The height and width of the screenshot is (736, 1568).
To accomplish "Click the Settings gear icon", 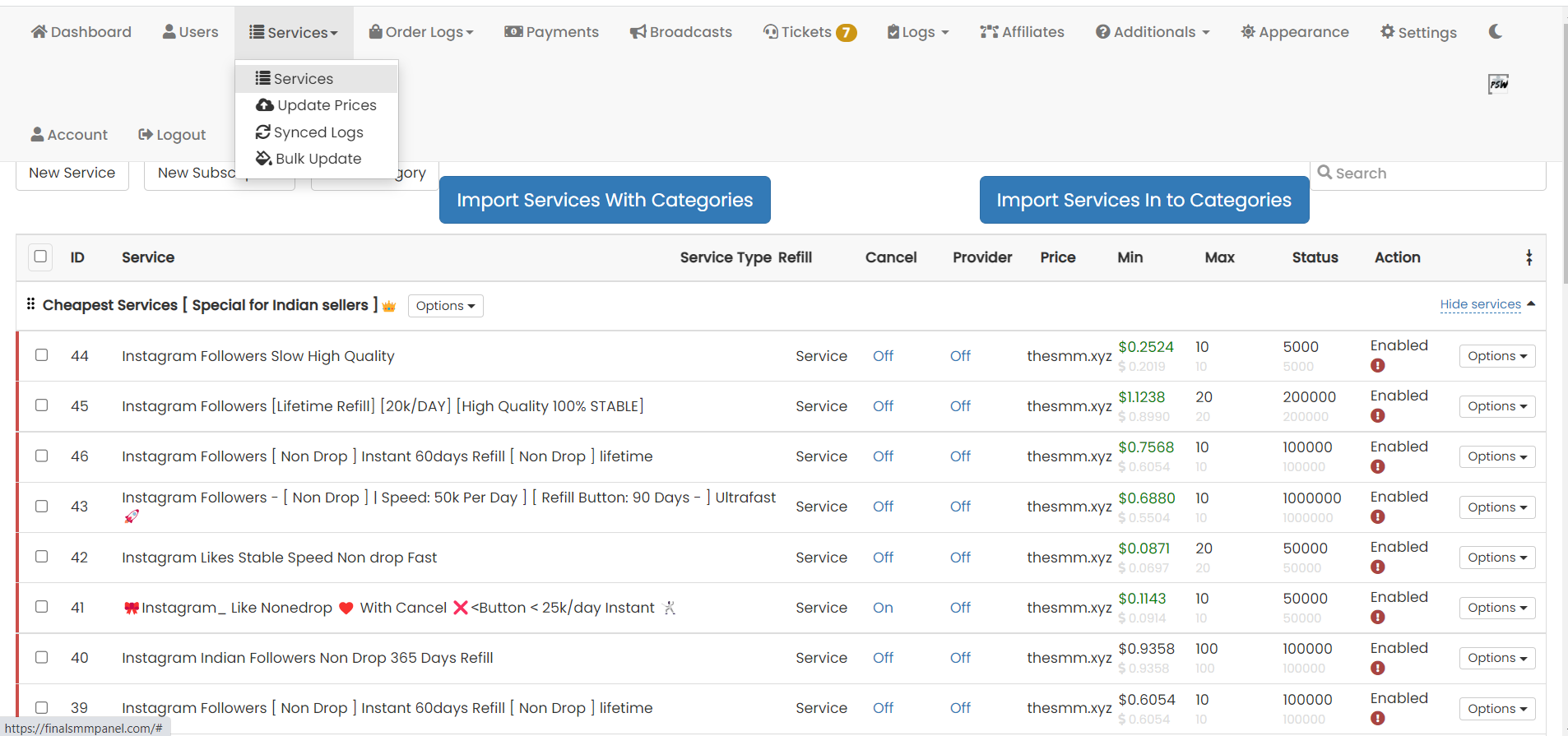I will [1388, 32].
